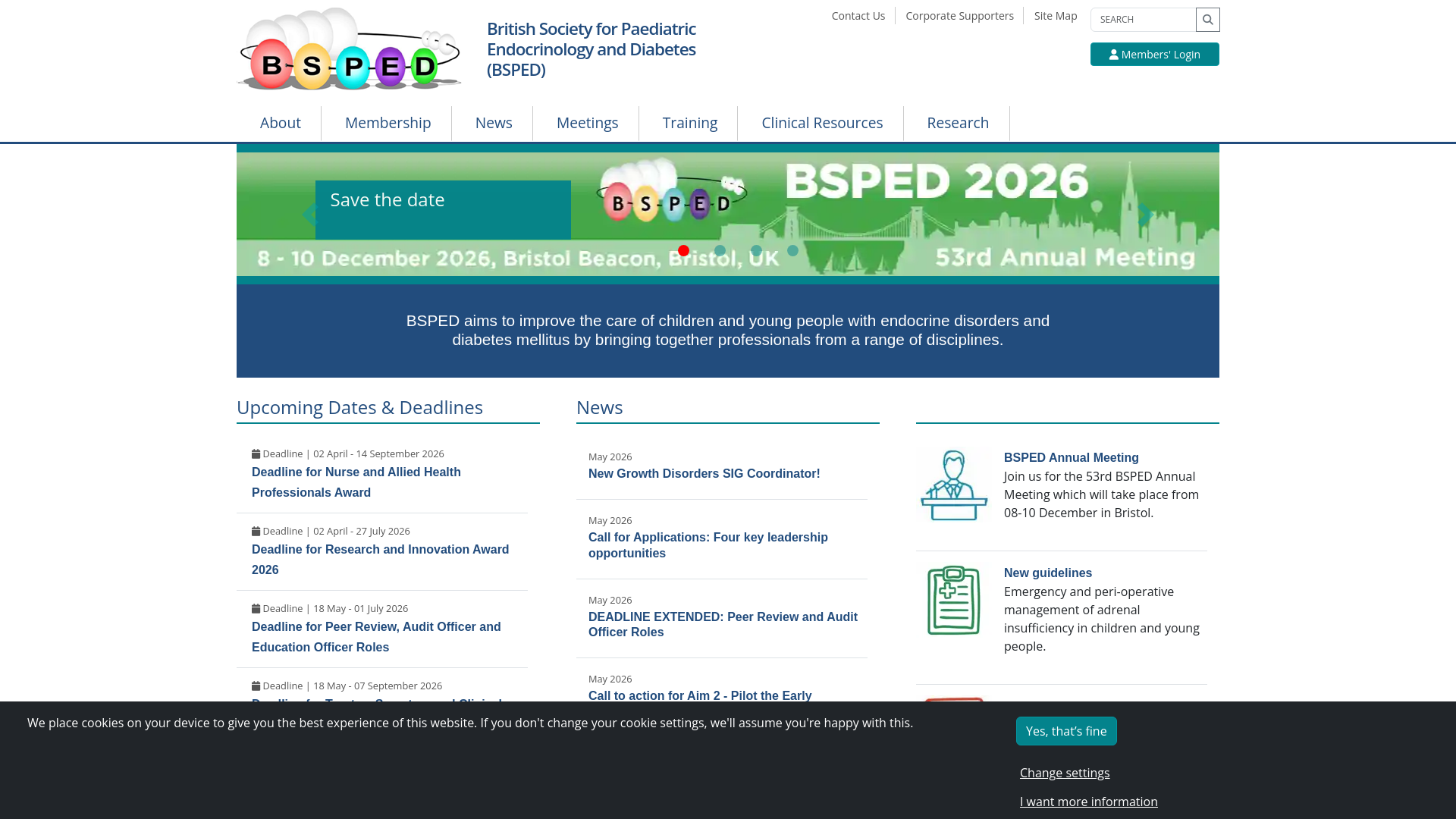Click calendar icon beside 18 May - 01 July deadline
The width and height of the screenshot is (1456, 819).
pyautogui.click(x=256, y=609)
